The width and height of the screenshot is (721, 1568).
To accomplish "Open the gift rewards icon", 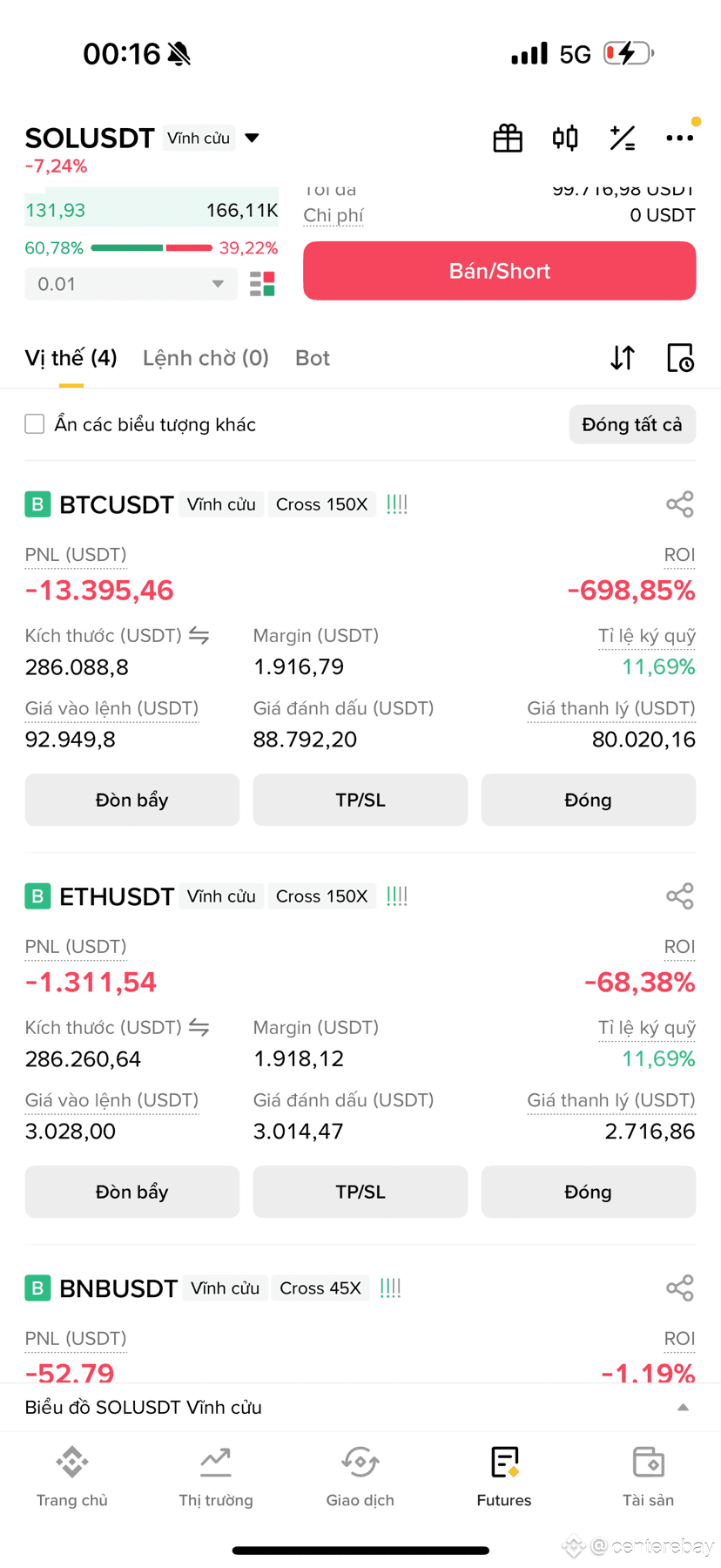I will (x=508, y=138).
